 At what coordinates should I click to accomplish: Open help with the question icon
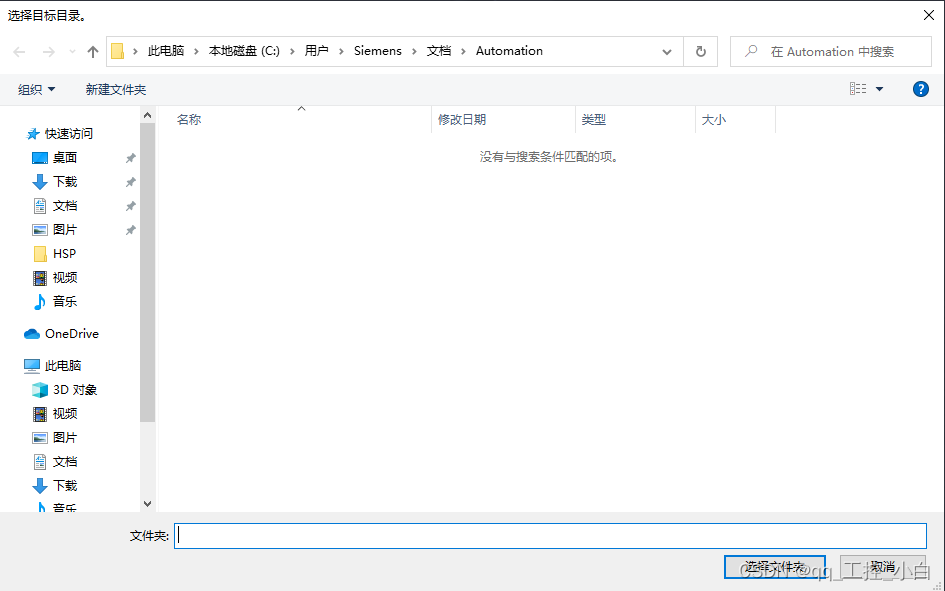920,89
